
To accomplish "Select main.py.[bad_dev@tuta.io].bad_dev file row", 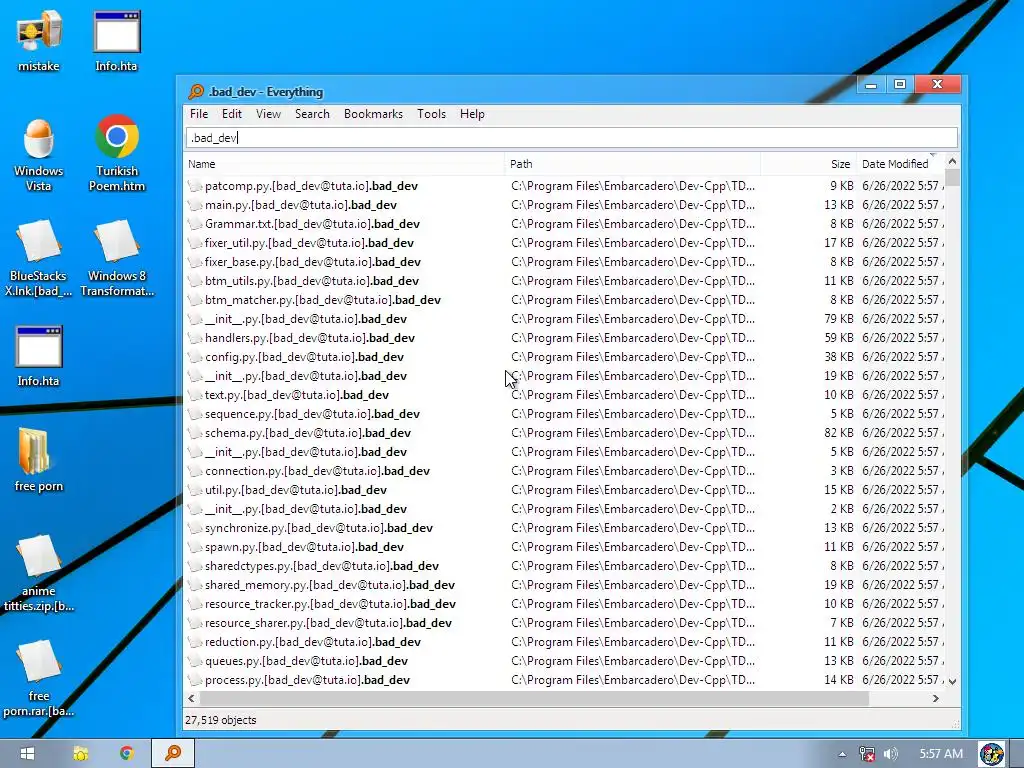I will point(564,205).
